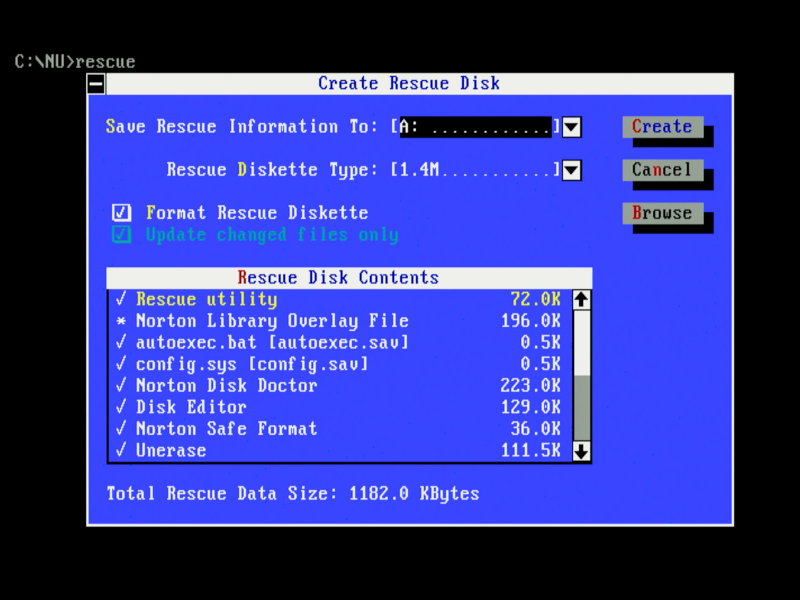Image resolution: width=800 pixels, height=600 pixels.
Task: Select the Unerase row
Action: tap(340, 451)
